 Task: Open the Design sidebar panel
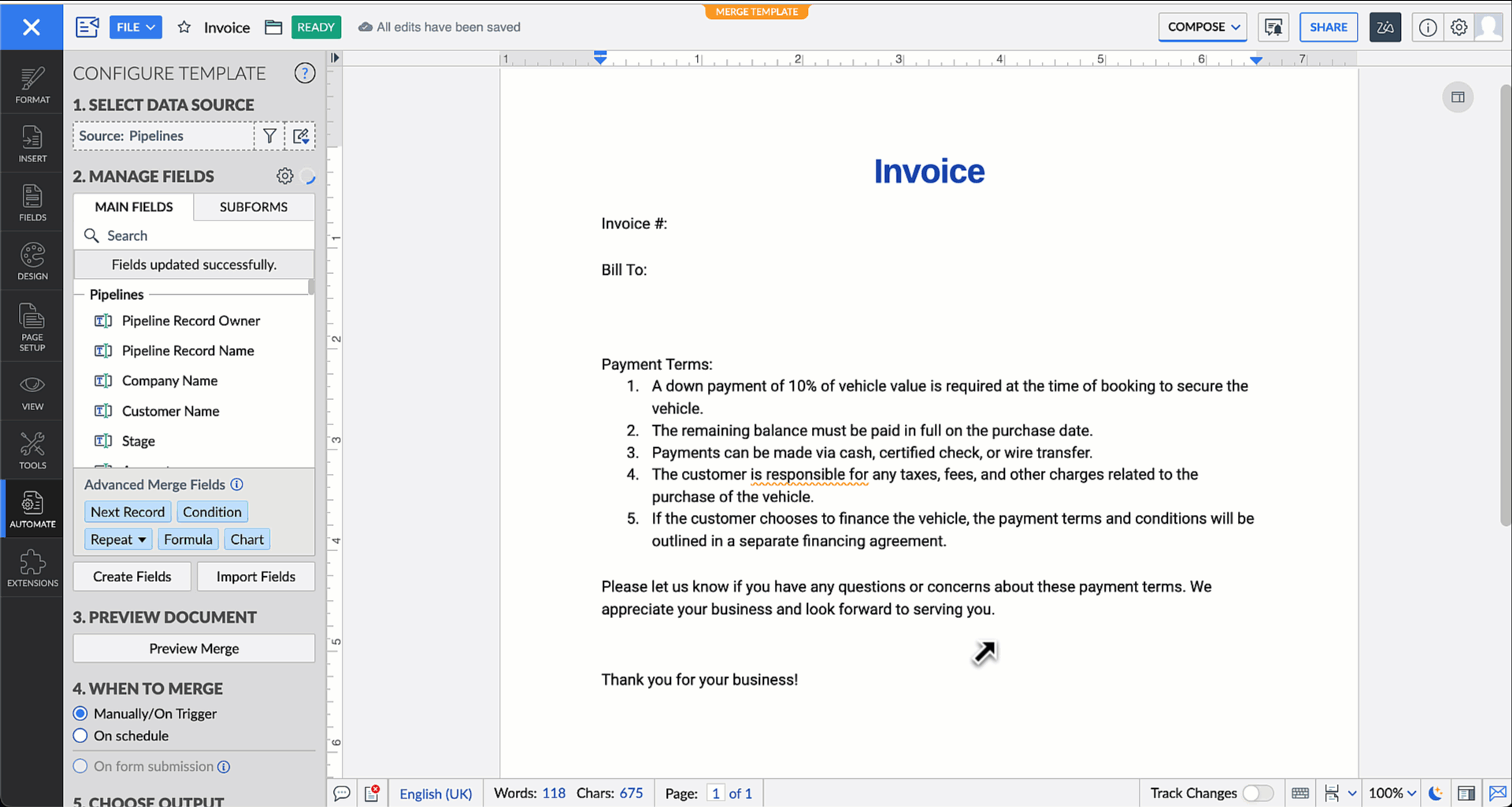click(x=32, y=262)
